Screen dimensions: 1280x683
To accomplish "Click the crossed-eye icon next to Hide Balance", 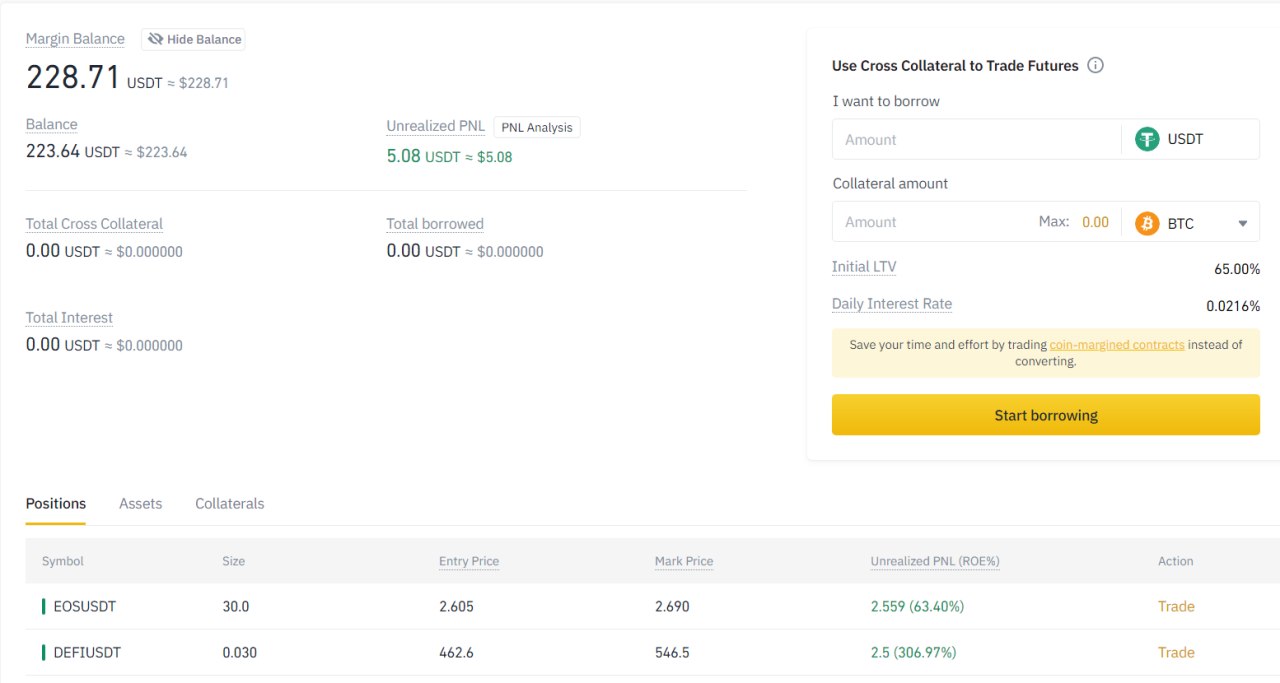I will coord(155,39).
